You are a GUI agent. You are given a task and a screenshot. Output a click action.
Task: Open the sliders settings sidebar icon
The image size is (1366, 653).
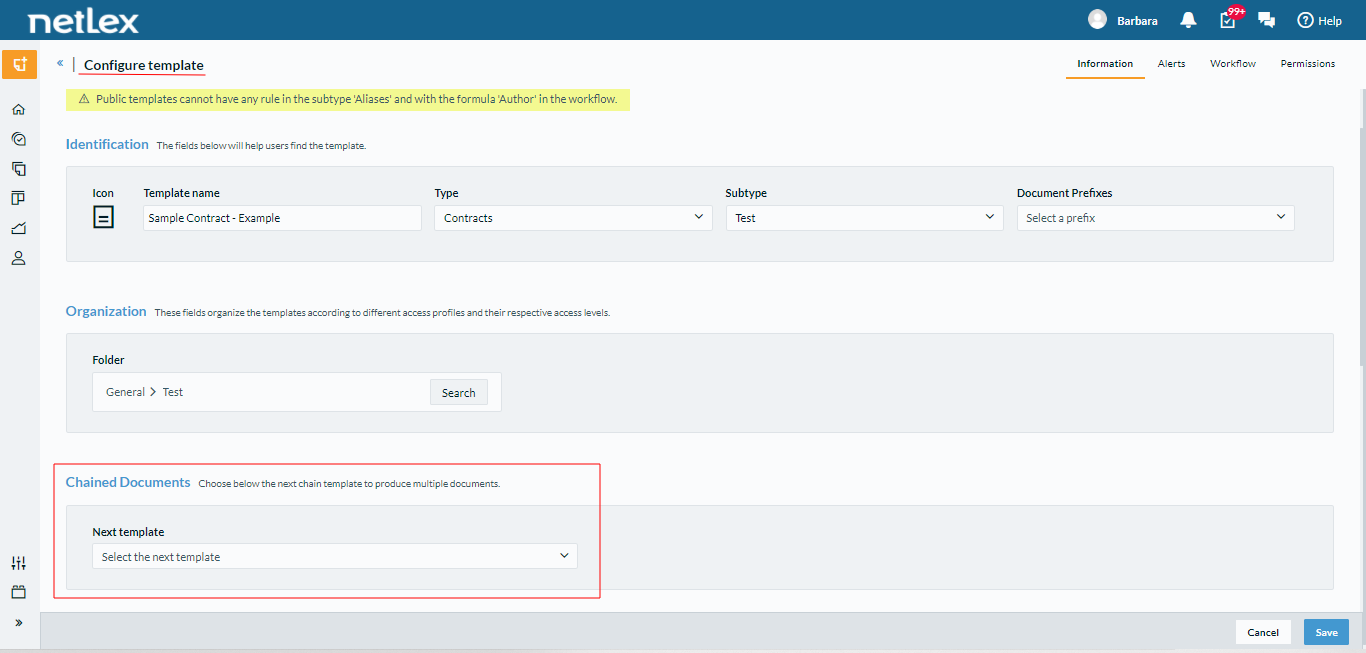point(18,563)
